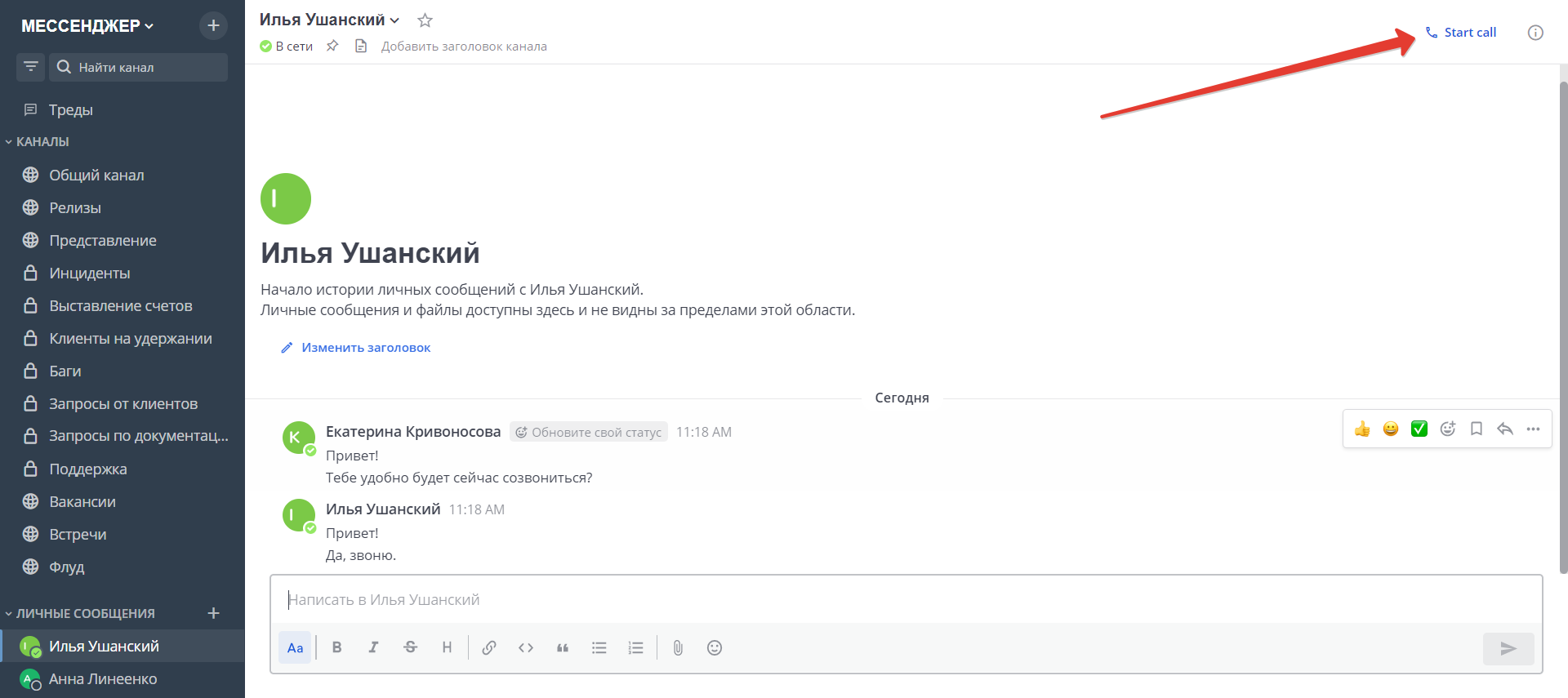The width and height of the screenshot is (1568, 698).
Task: Open pinned messages icon in header
Action: pyautogui.click(x=332, y=47)
